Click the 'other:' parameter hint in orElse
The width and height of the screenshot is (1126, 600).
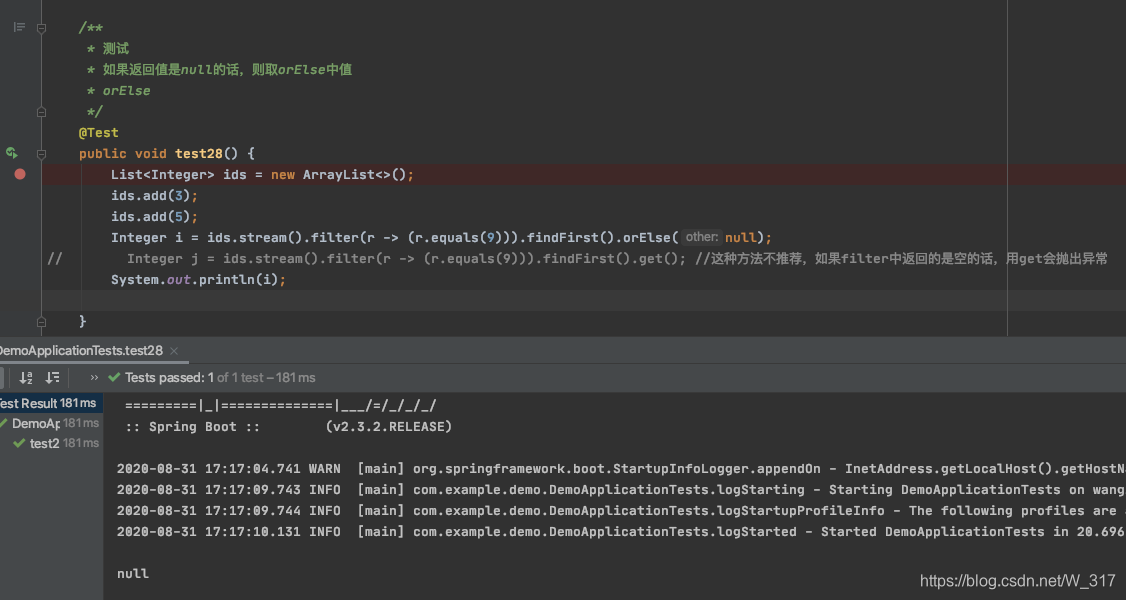(701, 237)
